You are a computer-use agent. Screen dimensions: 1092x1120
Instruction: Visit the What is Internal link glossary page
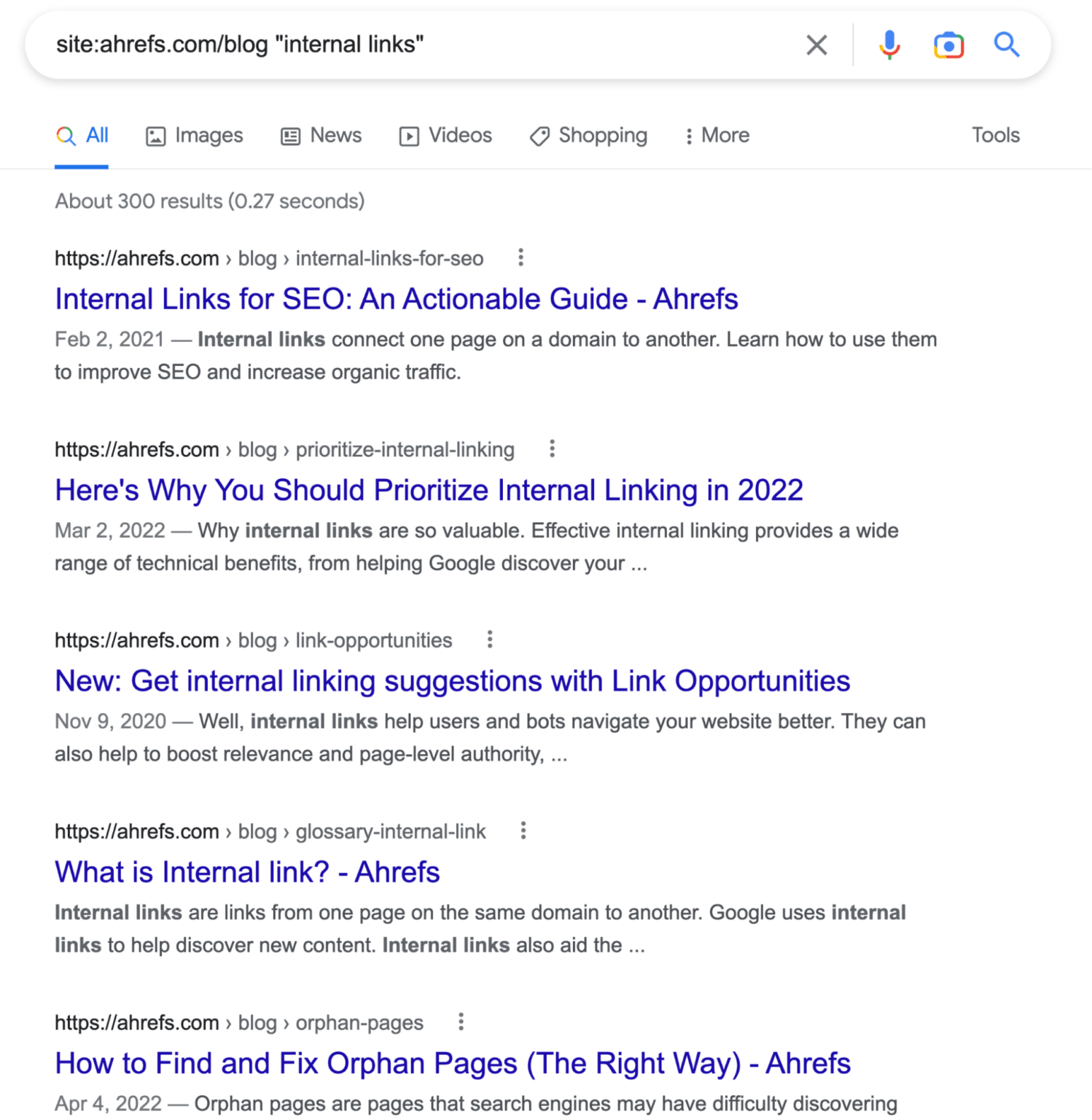[246, 872]
